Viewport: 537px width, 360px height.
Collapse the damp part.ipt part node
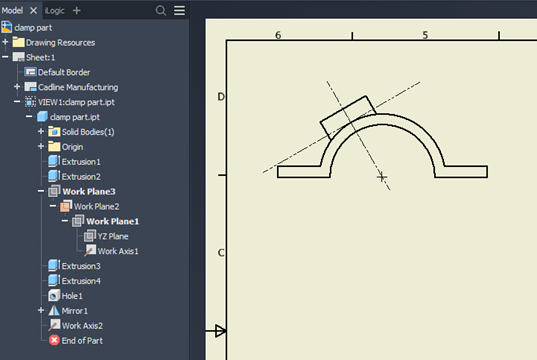pos(29,116)
